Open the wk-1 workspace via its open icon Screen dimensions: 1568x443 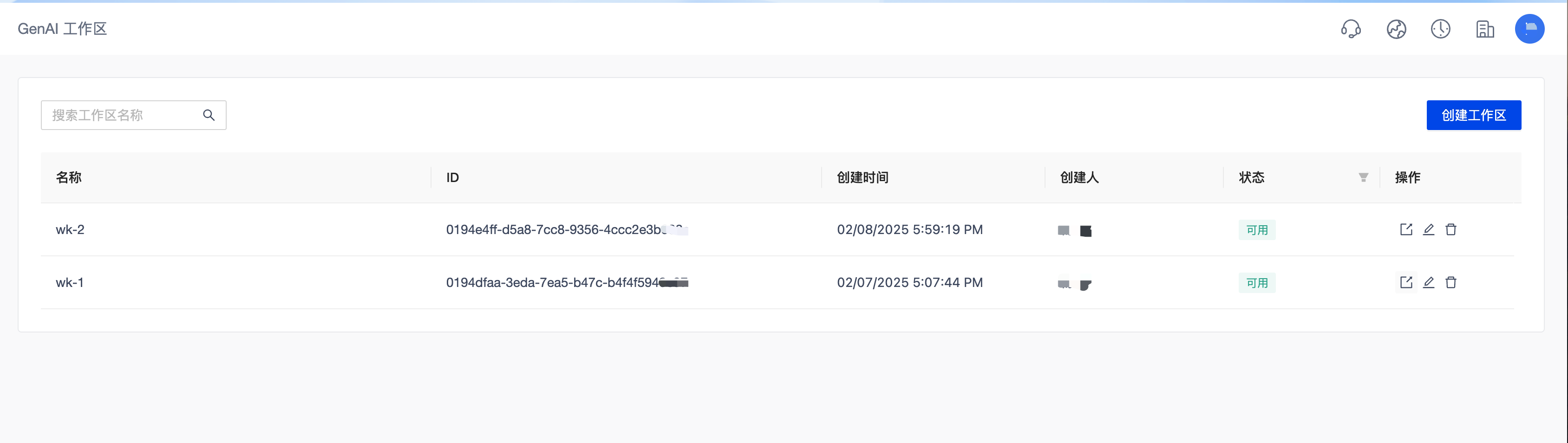click(x=1406, y=282)
